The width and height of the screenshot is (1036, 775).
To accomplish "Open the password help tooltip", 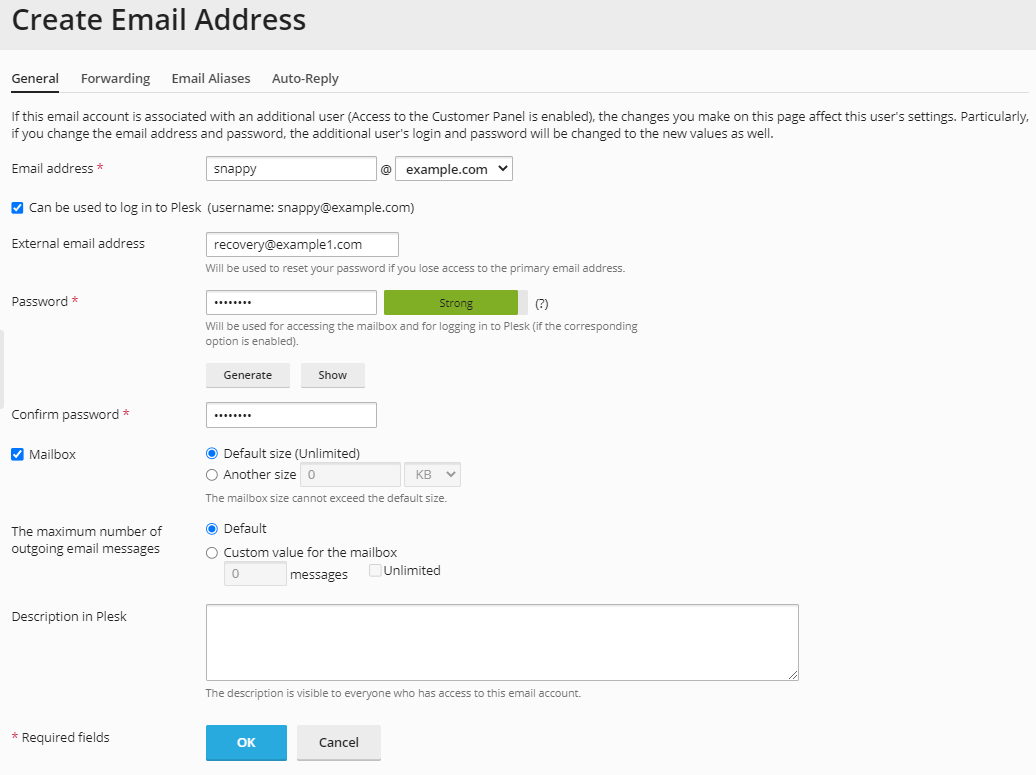I will point(540,302).
